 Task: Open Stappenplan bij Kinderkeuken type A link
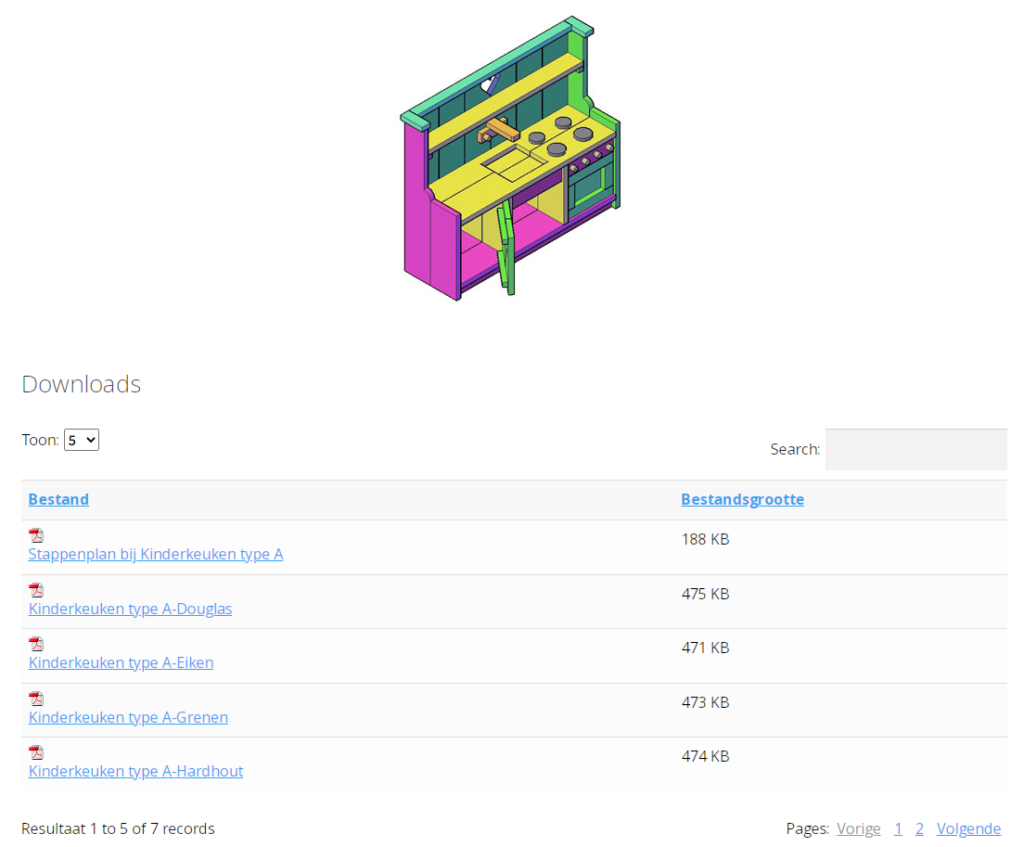click(x=155, y=554)
